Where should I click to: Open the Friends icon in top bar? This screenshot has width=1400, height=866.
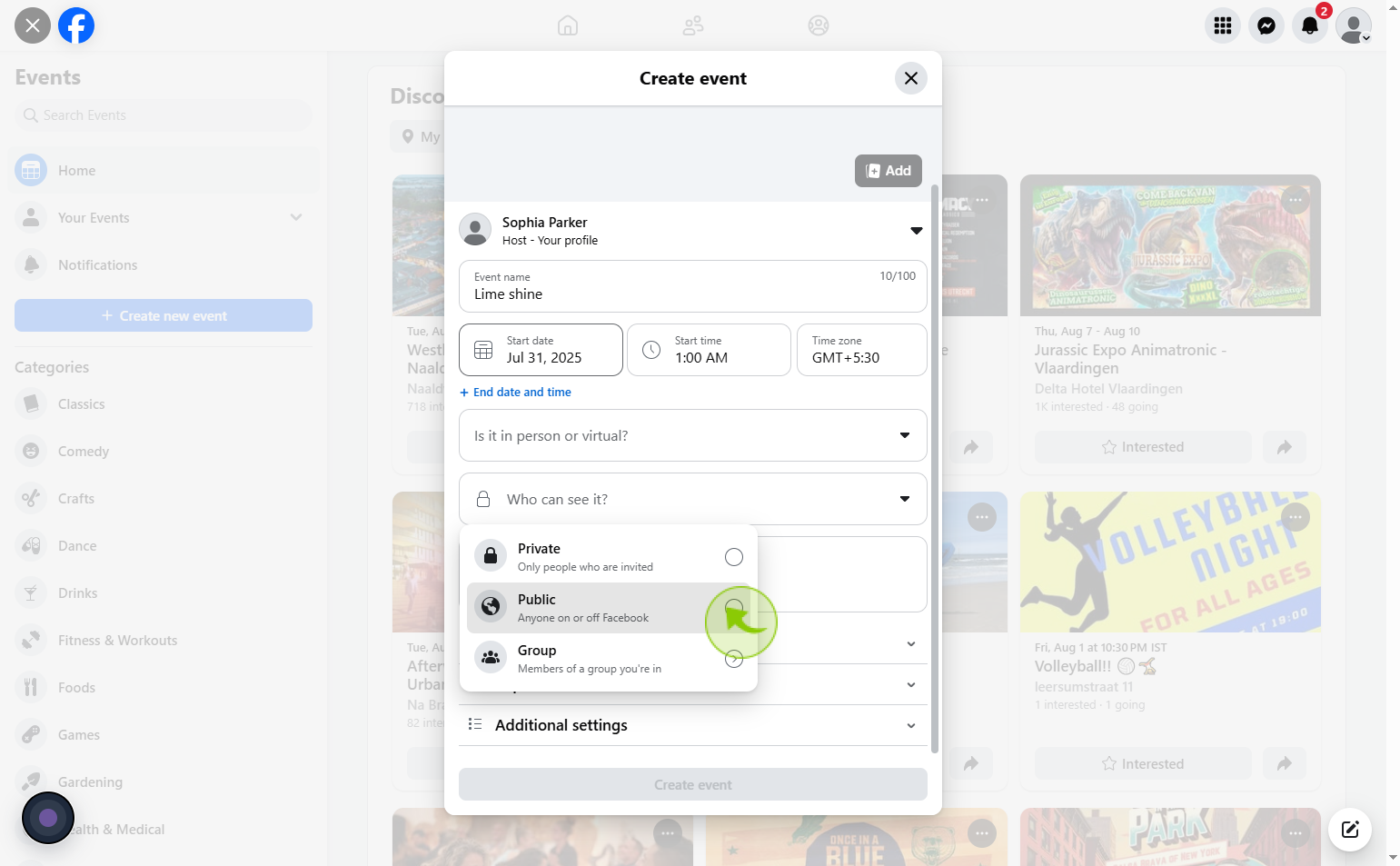click(x=693, y=25)
